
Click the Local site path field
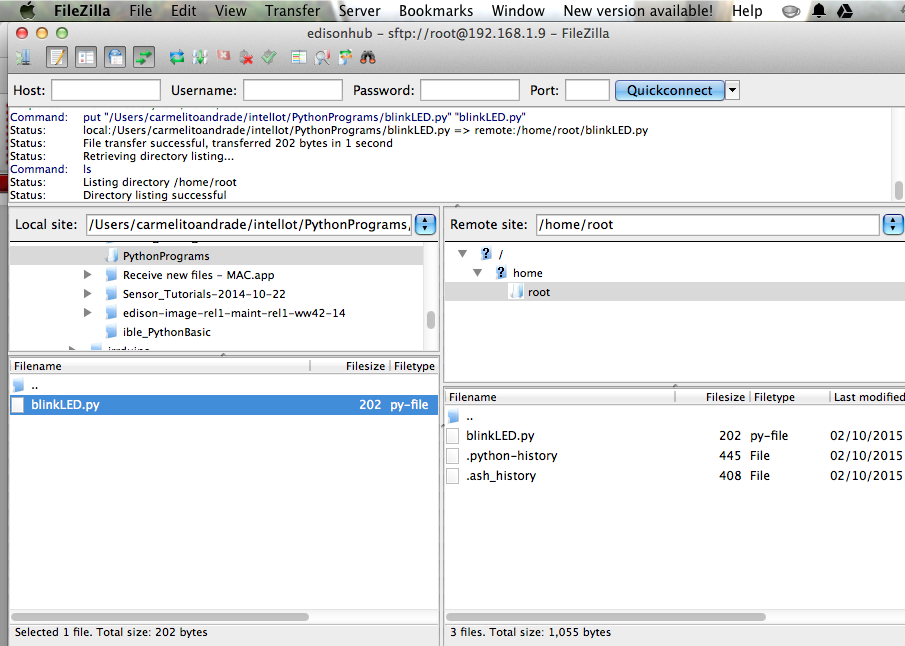[x=249, y=224]
